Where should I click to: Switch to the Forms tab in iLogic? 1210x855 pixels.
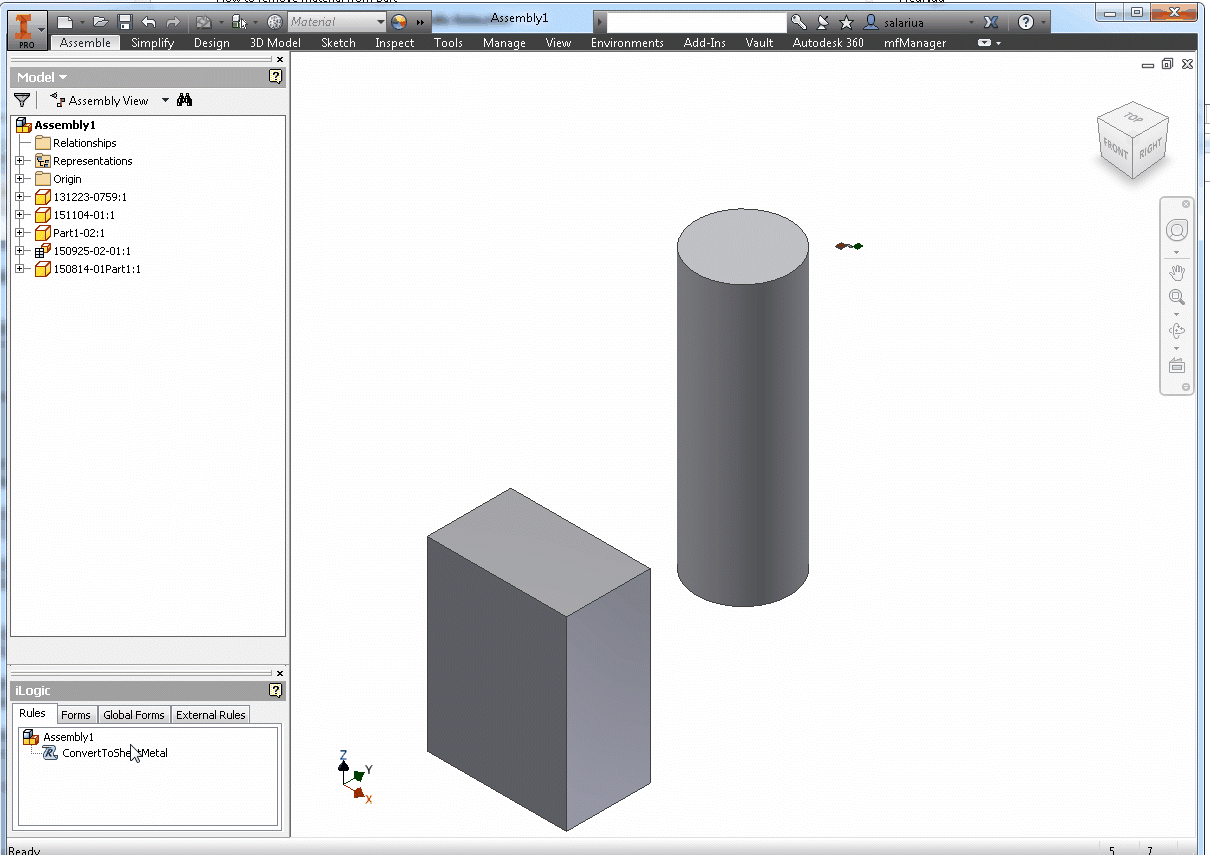(x=76, y=714)
